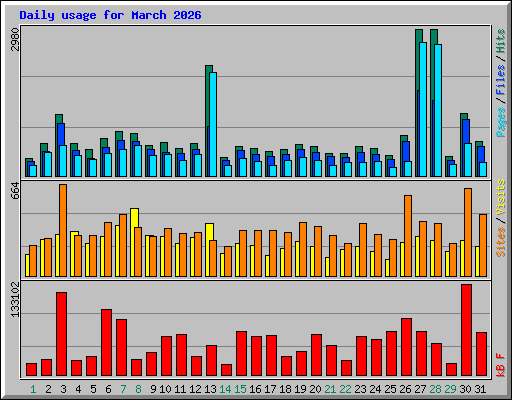512x400 pixels.
Task: Click the 133102 axis label of the KB chart
Action: (16, 300)
